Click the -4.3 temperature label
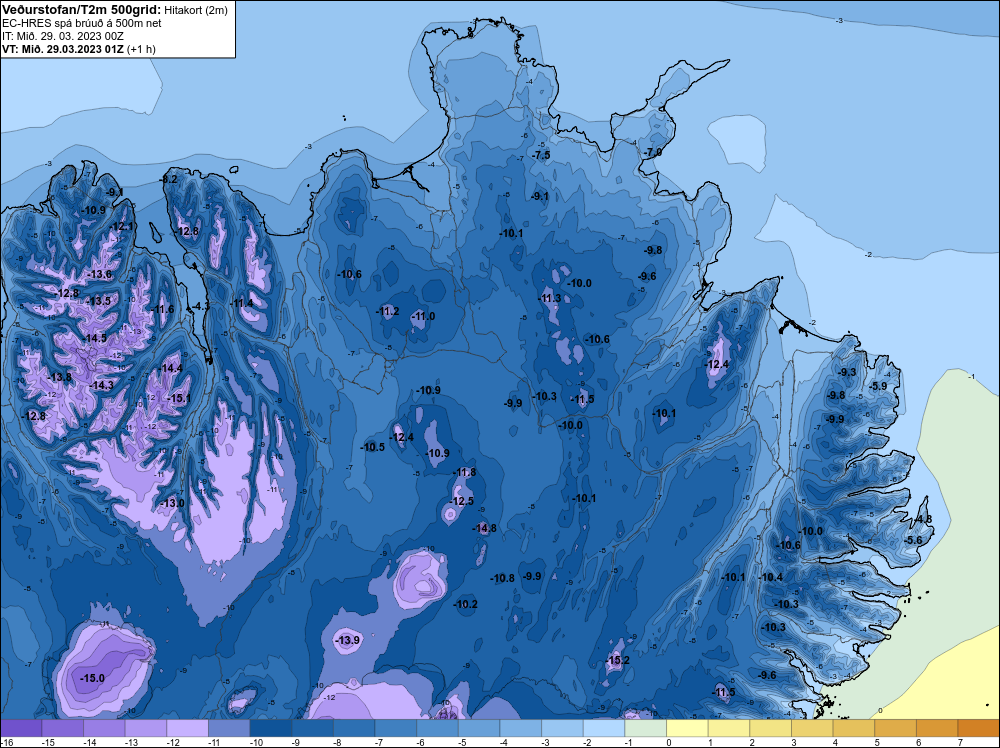 (x=200, y=306)
